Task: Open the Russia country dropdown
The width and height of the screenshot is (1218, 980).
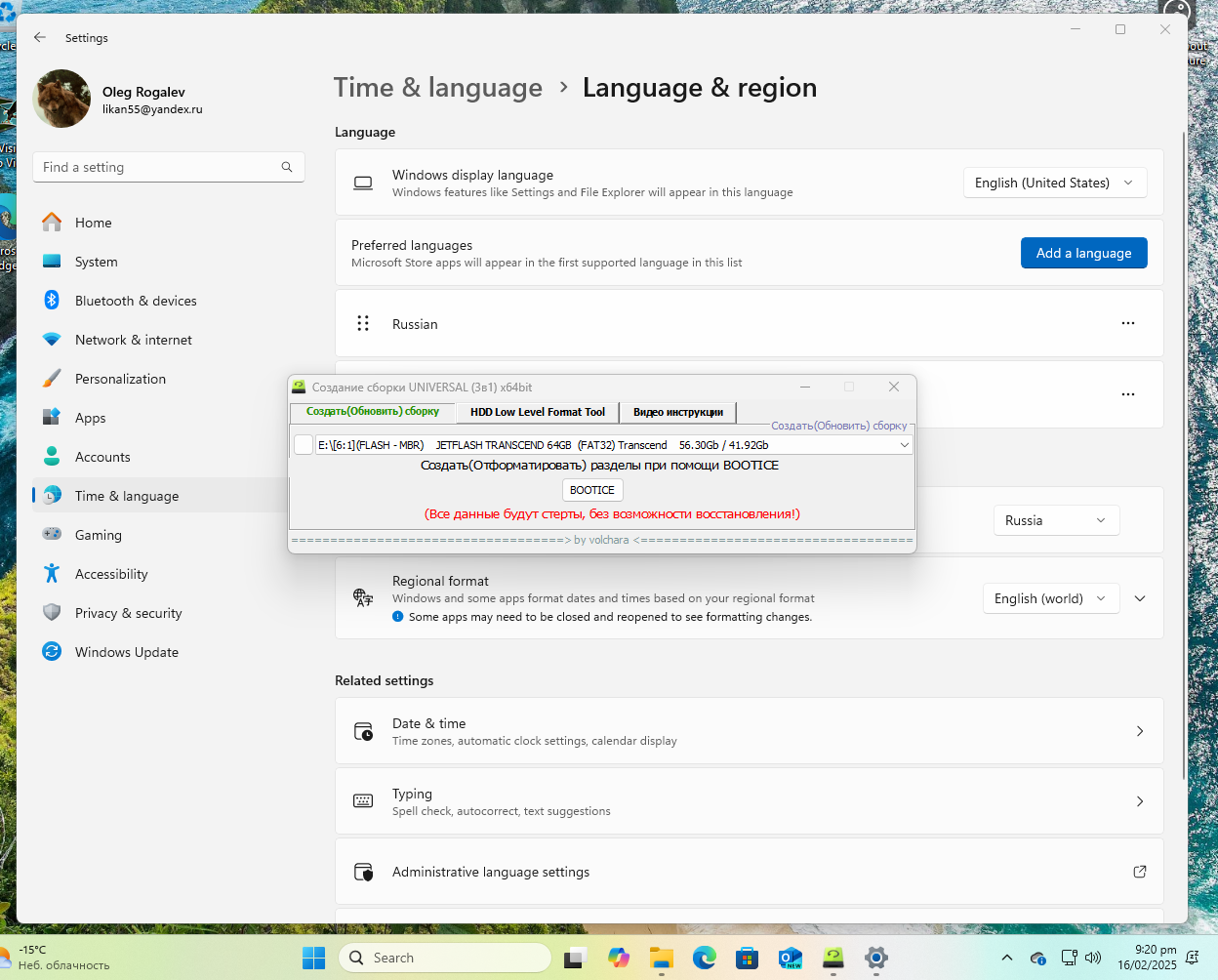Action: click(1055, 520)
